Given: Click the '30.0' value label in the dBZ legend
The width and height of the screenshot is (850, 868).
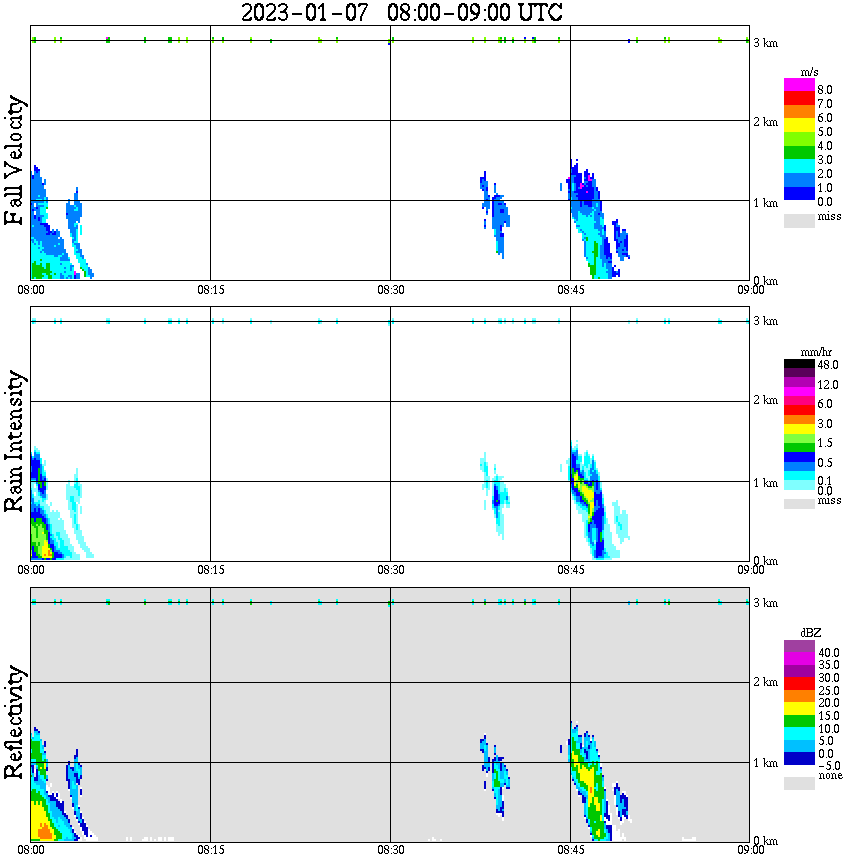Looking at the screenshot, I should pos(828,678).
